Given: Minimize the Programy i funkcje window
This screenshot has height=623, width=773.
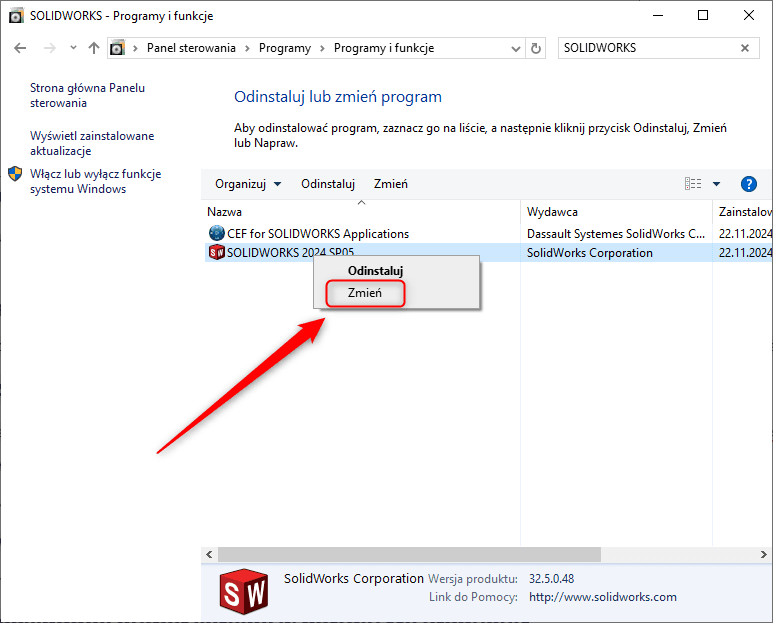Looking at the screenshot, I should point(658,15).
